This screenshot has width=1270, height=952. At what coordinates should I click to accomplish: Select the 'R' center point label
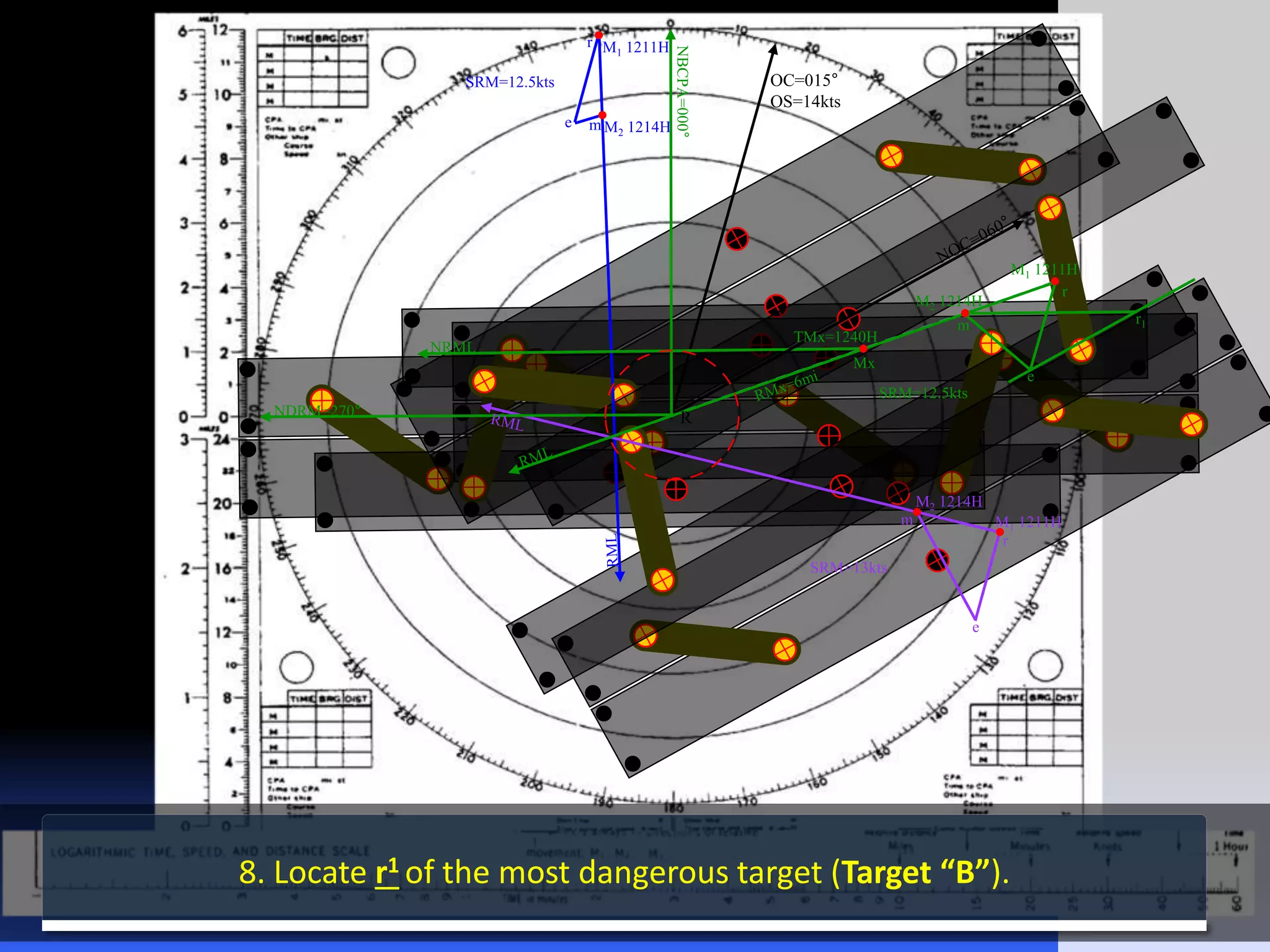(685, 418)
